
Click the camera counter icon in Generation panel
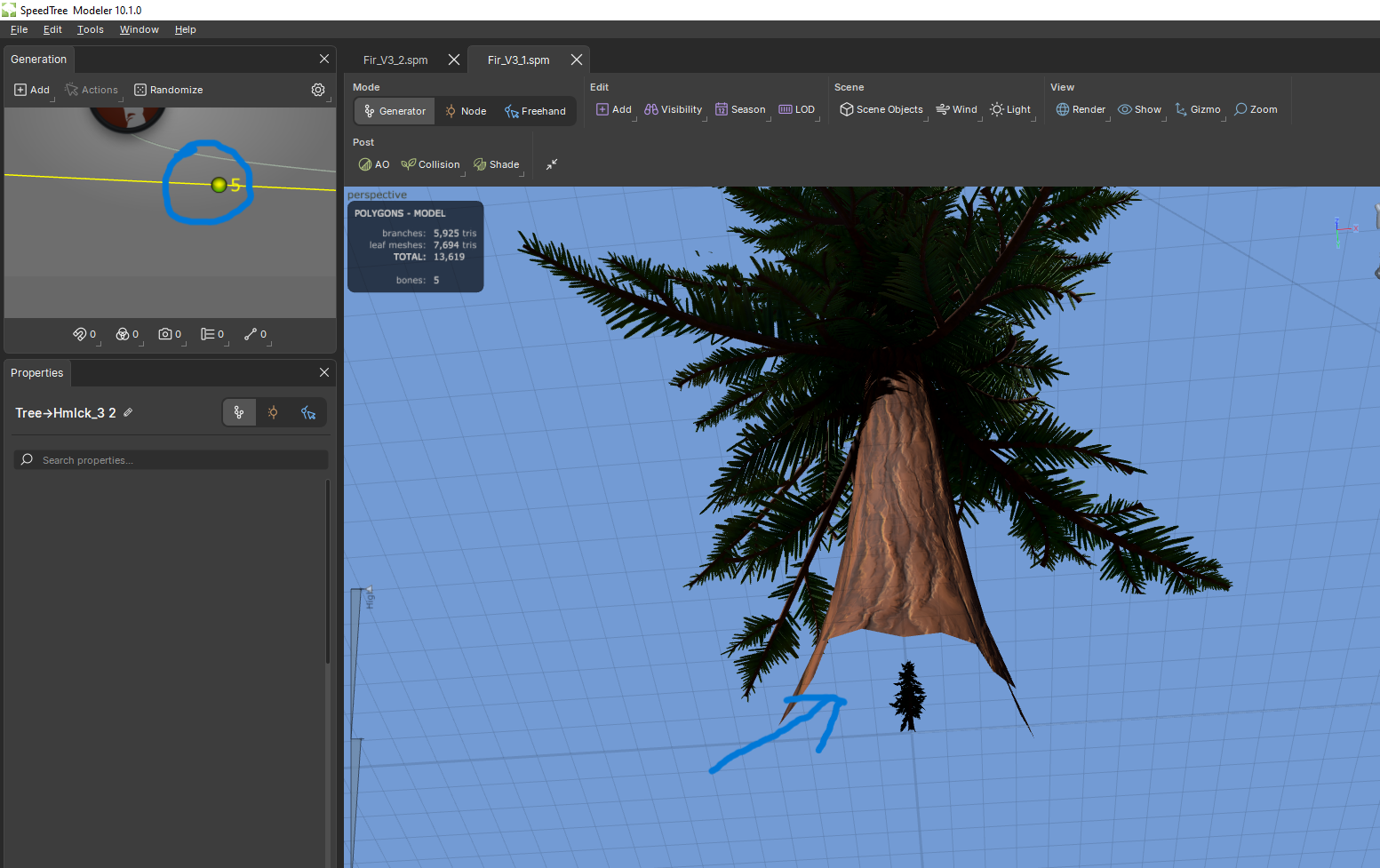(165, 334)
